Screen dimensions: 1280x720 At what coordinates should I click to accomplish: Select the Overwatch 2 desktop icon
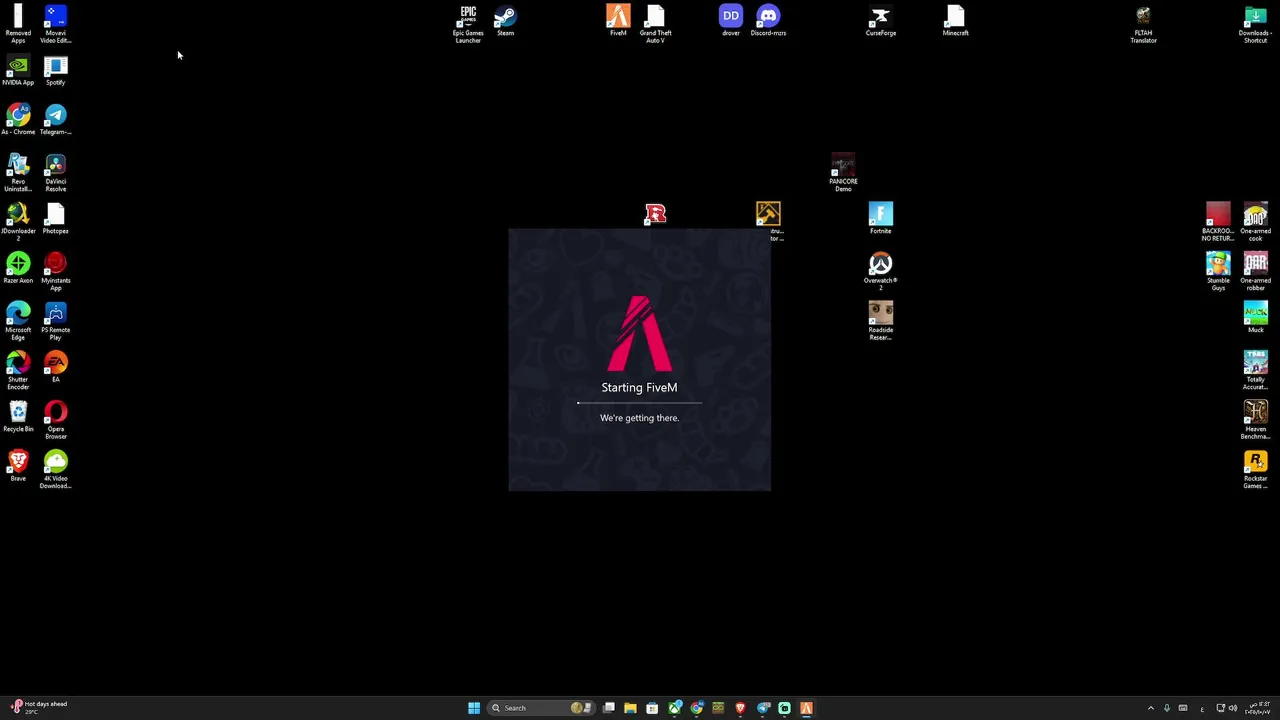click(880, 271)
